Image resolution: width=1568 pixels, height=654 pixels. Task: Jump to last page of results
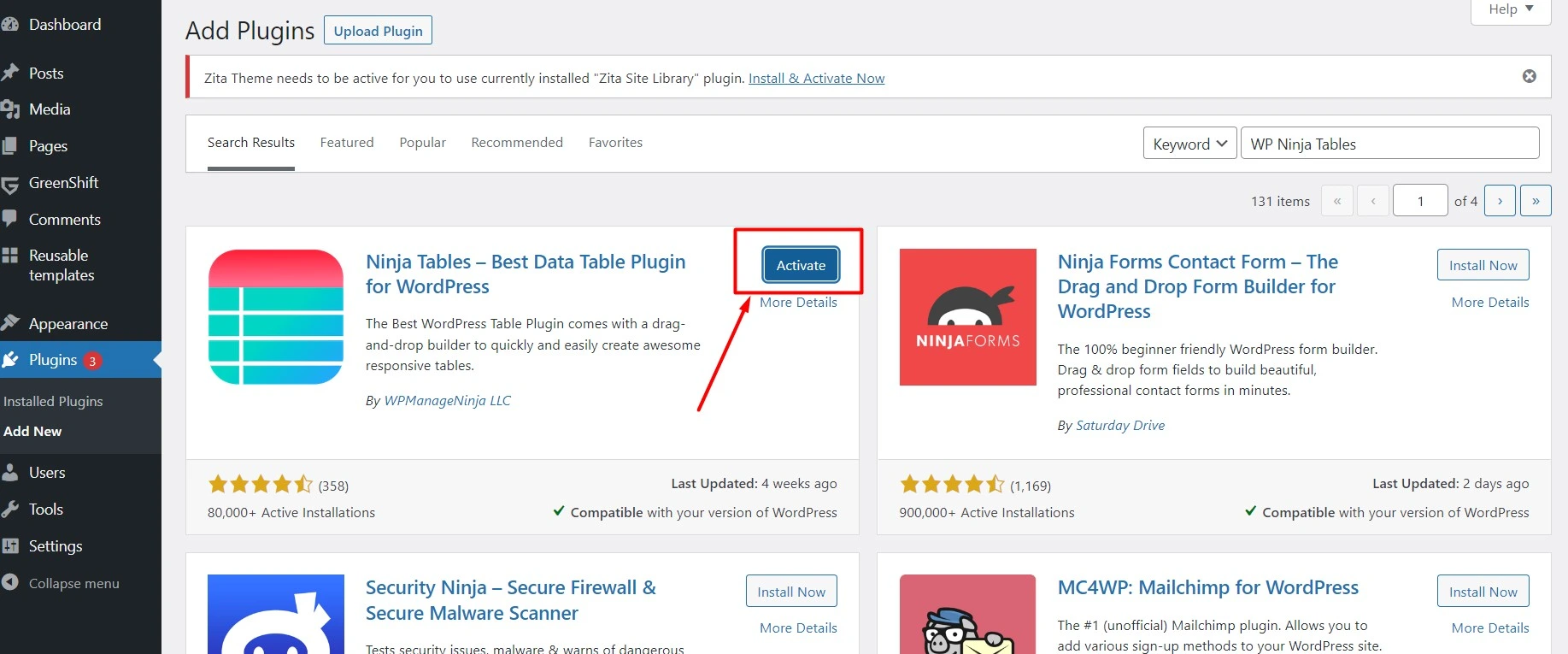pyautogui.click(x=1536, y=201)
